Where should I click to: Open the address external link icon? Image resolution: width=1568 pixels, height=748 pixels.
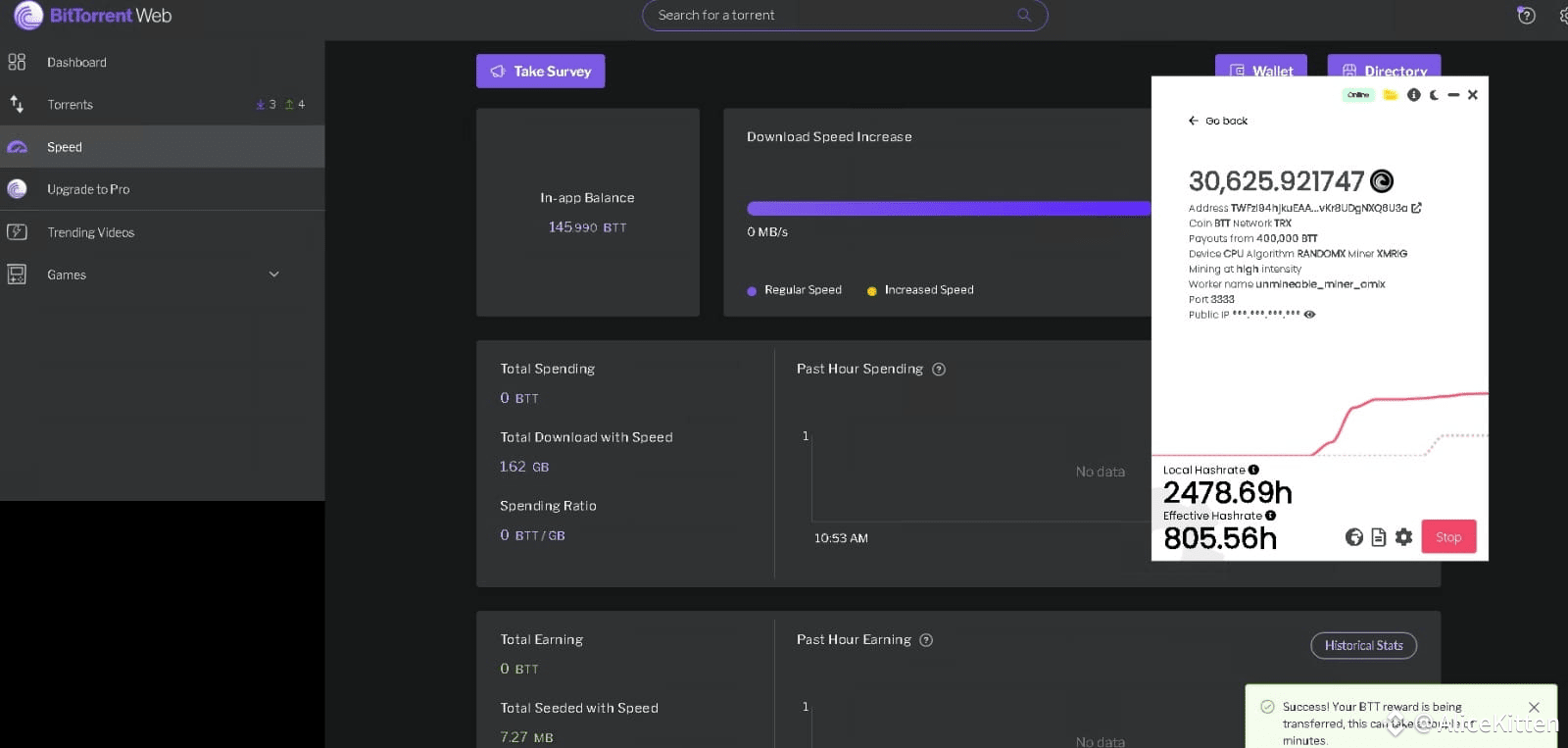click(1416, 208)
